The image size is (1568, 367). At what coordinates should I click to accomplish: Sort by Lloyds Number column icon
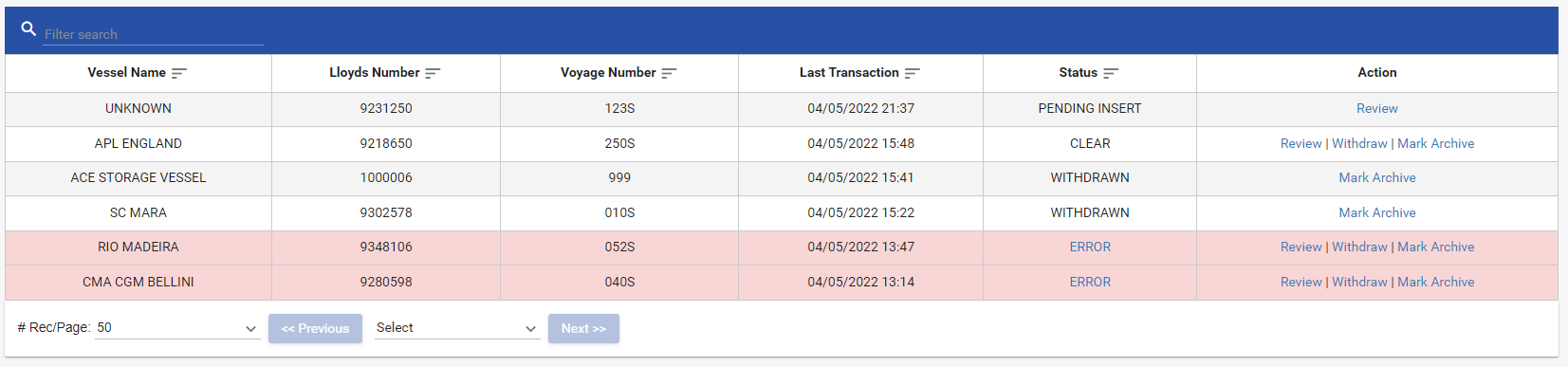(x=433, y=73)
